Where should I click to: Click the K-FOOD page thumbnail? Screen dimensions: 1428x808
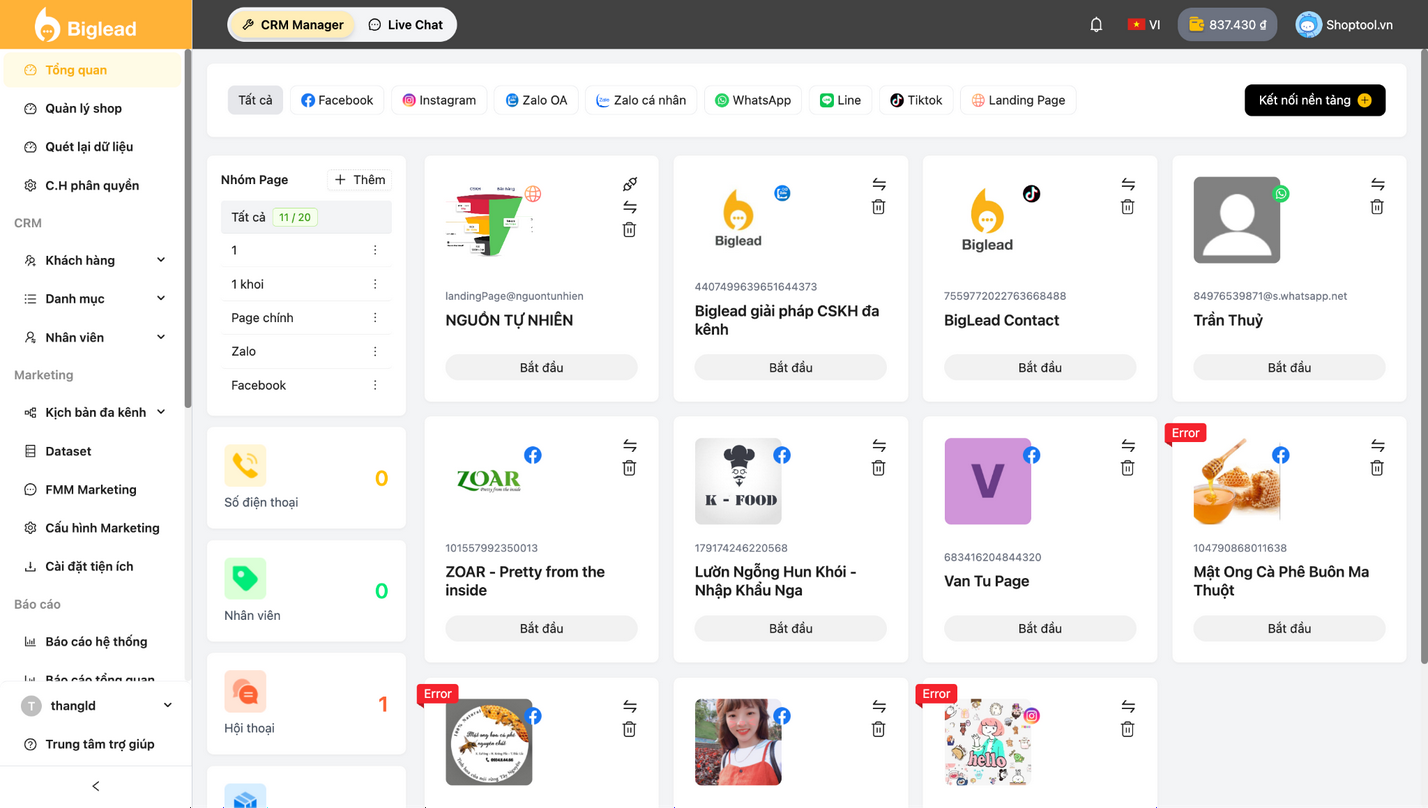click(x=738, y=481)
